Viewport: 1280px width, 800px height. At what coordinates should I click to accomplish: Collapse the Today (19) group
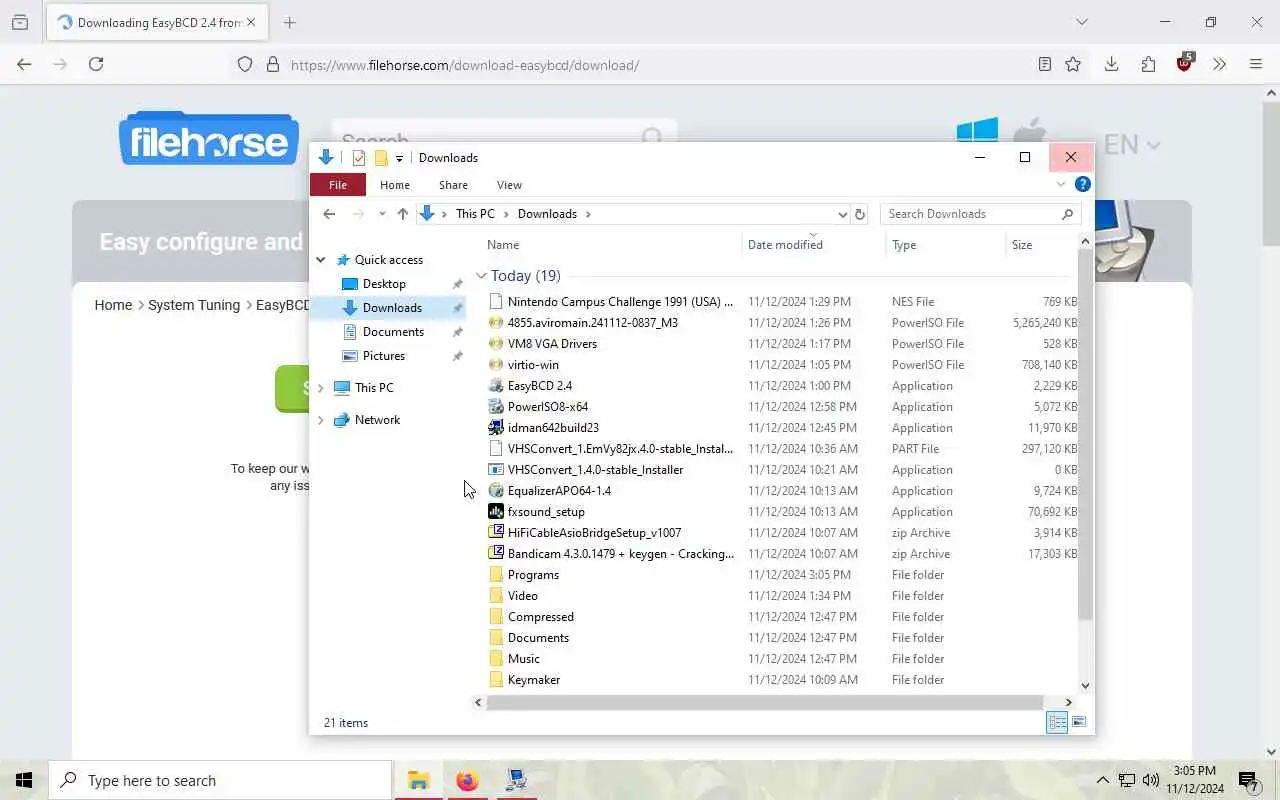coord(482,276)
